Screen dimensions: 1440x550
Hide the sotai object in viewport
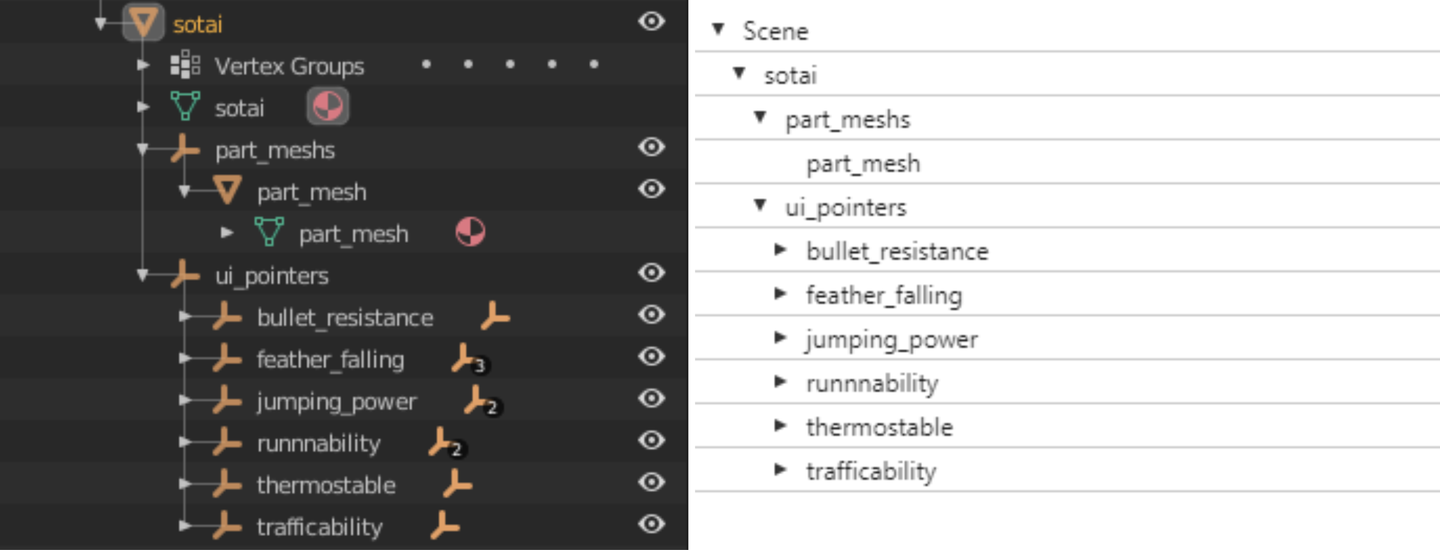652,21
